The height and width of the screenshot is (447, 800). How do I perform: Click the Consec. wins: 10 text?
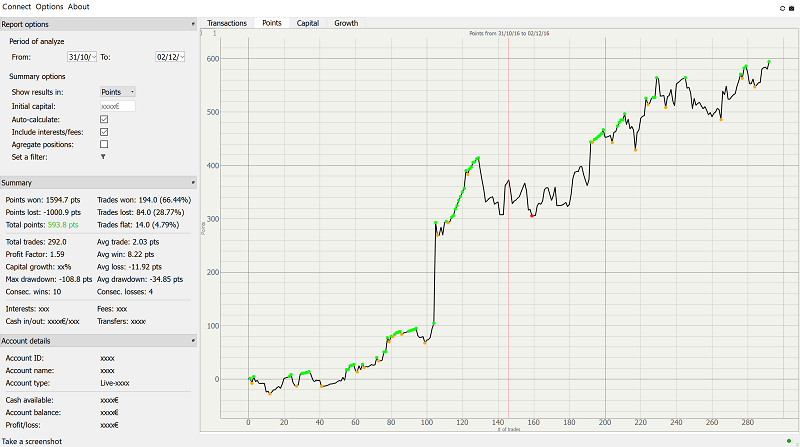tap(33, 292)
